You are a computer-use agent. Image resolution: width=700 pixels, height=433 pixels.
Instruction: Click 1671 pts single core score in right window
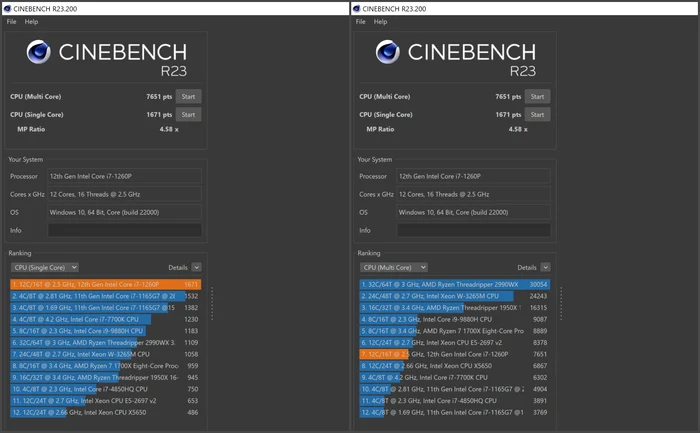pyautogui.click(x=508, y=115)
